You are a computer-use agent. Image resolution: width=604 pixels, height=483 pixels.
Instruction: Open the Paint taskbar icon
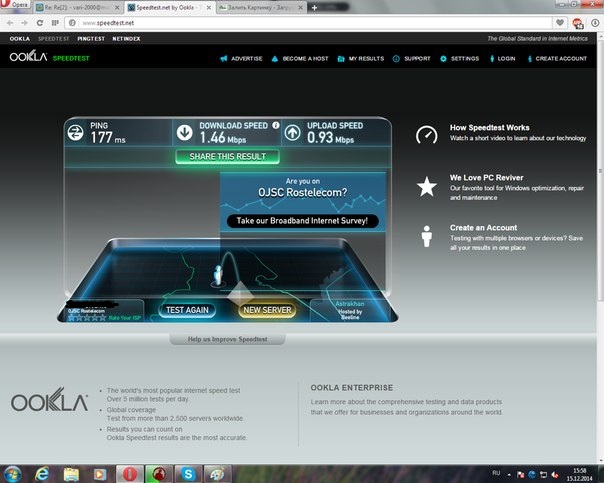(x=217, y=474)
